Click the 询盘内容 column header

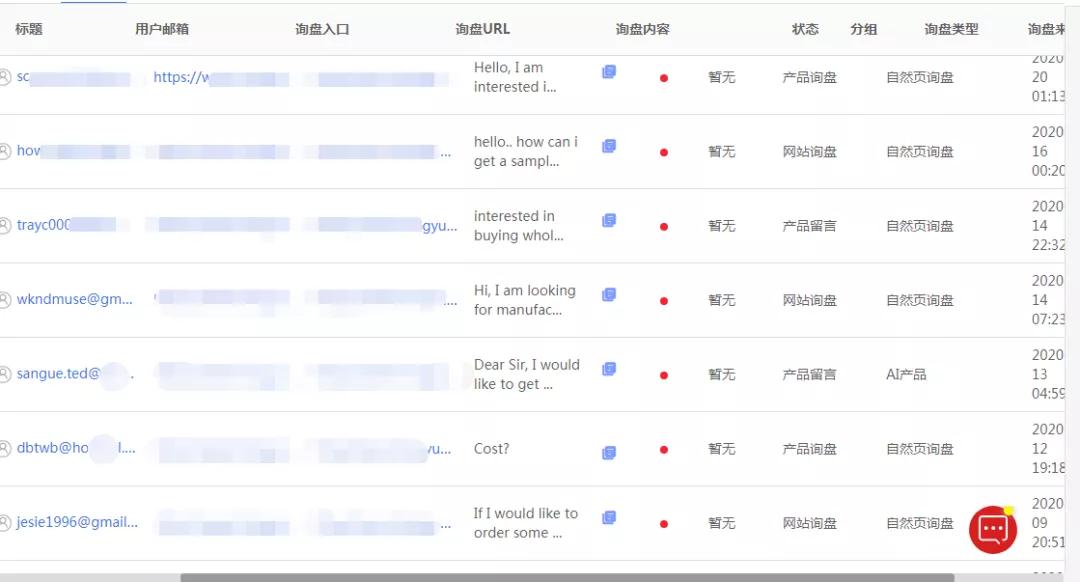click(x=642, y=29)
